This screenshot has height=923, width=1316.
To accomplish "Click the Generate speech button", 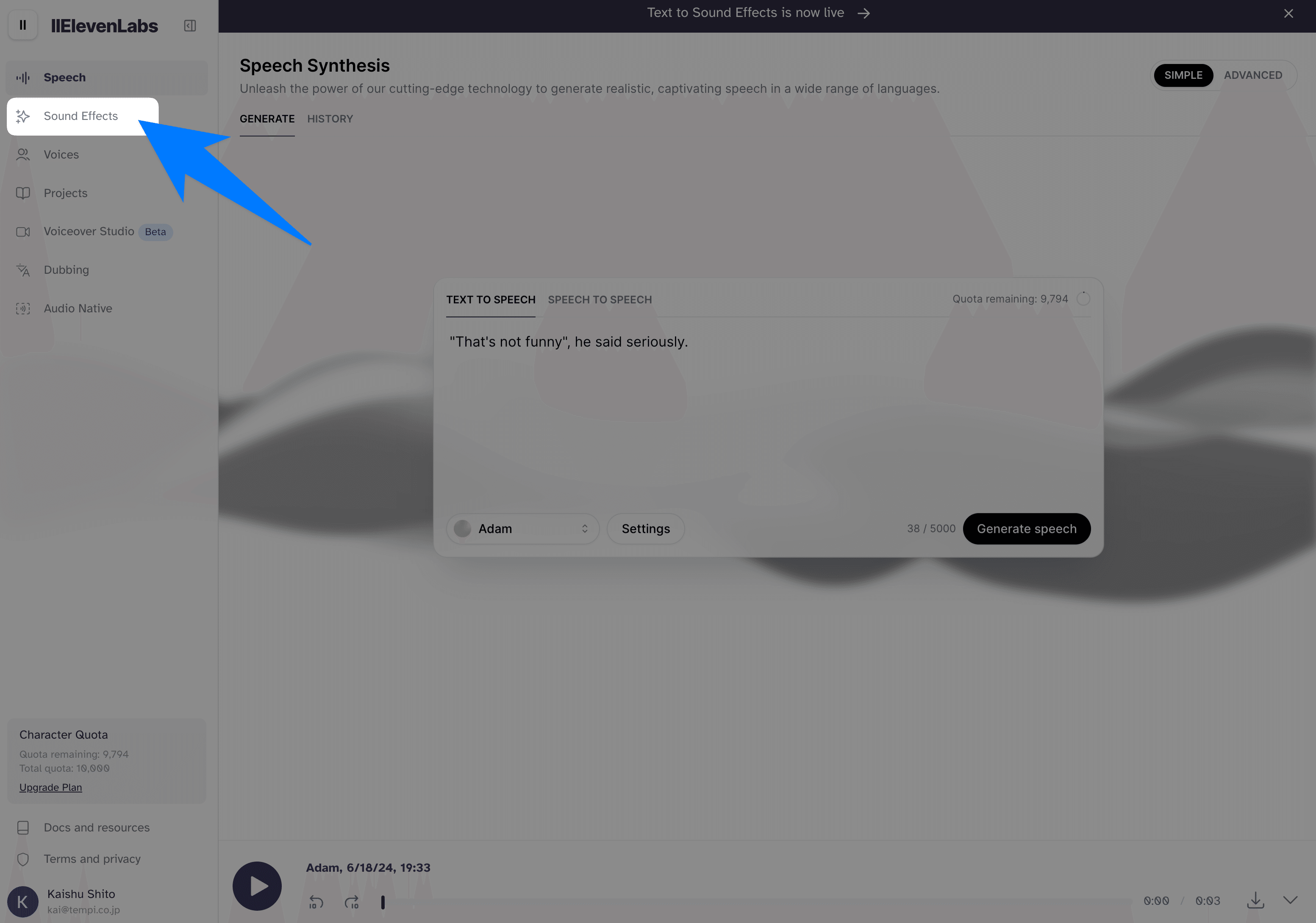I will point(1027,528).
